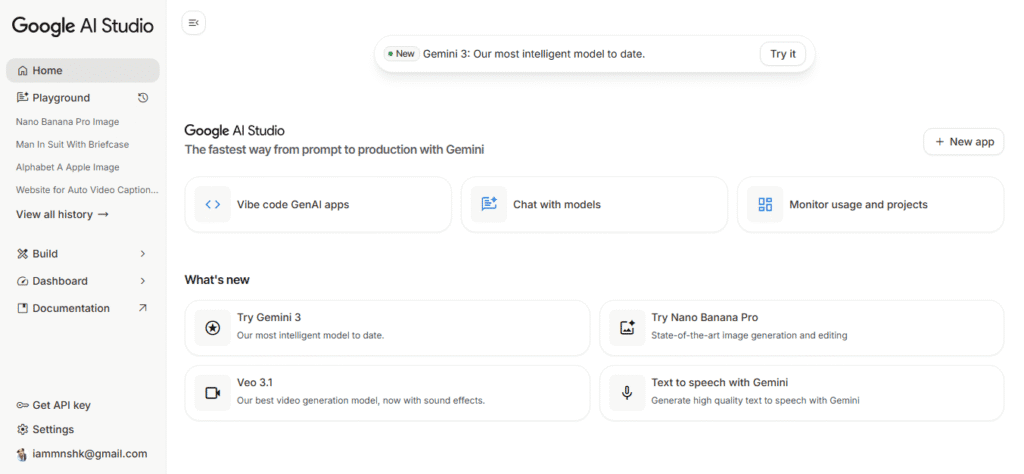Screen dimensions: 1024x474
Task: Click the Try Gemini 3 star icon
Action: click(x=212, y=327)
